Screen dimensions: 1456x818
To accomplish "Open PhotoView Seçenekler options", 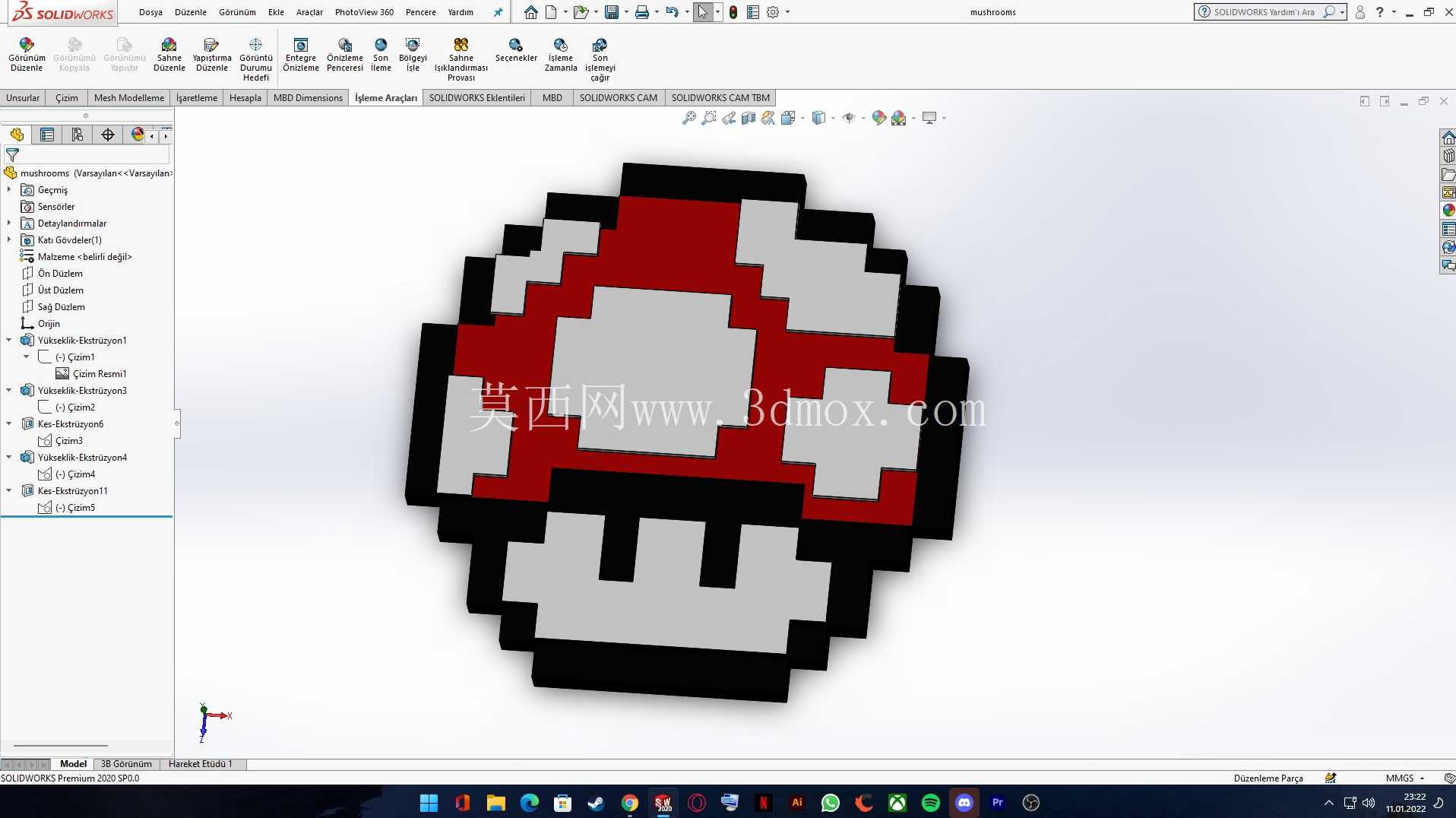I will pyautogui.click(x=516, y=50).
